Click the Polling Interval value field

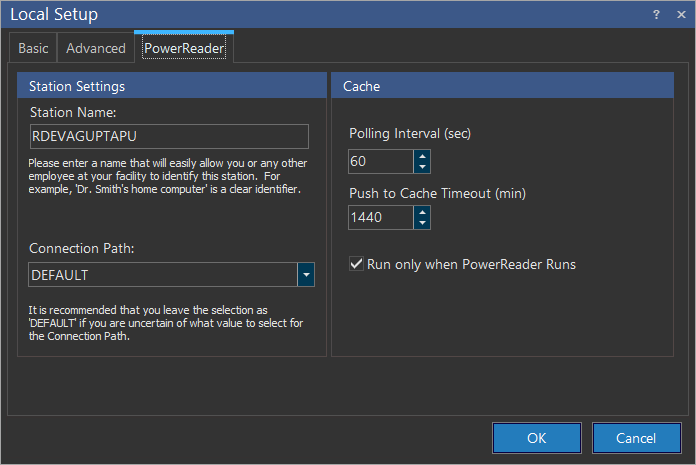click(380, 161)
